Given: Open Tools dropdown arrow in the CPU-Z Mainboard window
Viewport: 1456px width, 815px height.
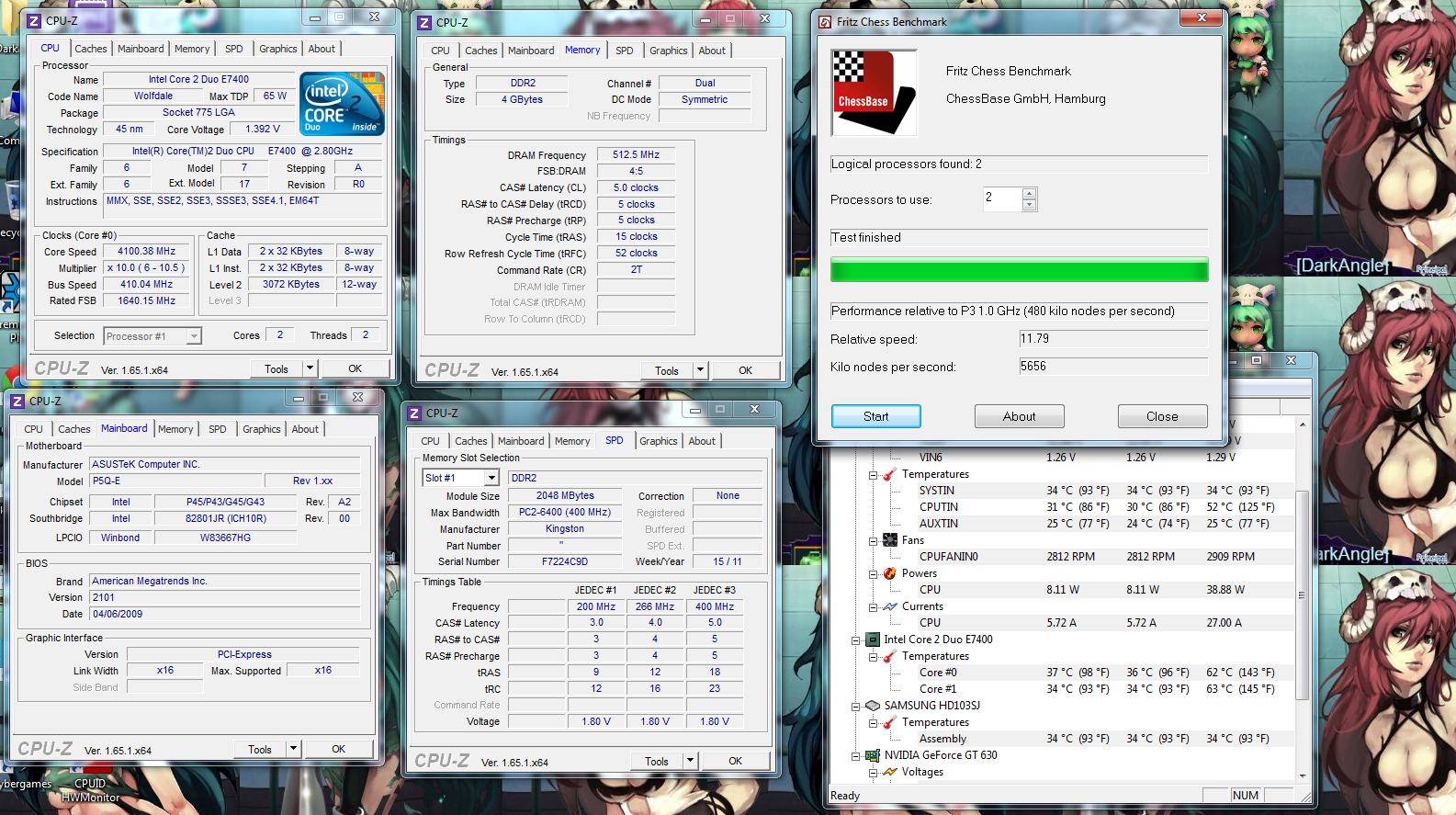Looking at the screenshot, I should coord(293,749).
